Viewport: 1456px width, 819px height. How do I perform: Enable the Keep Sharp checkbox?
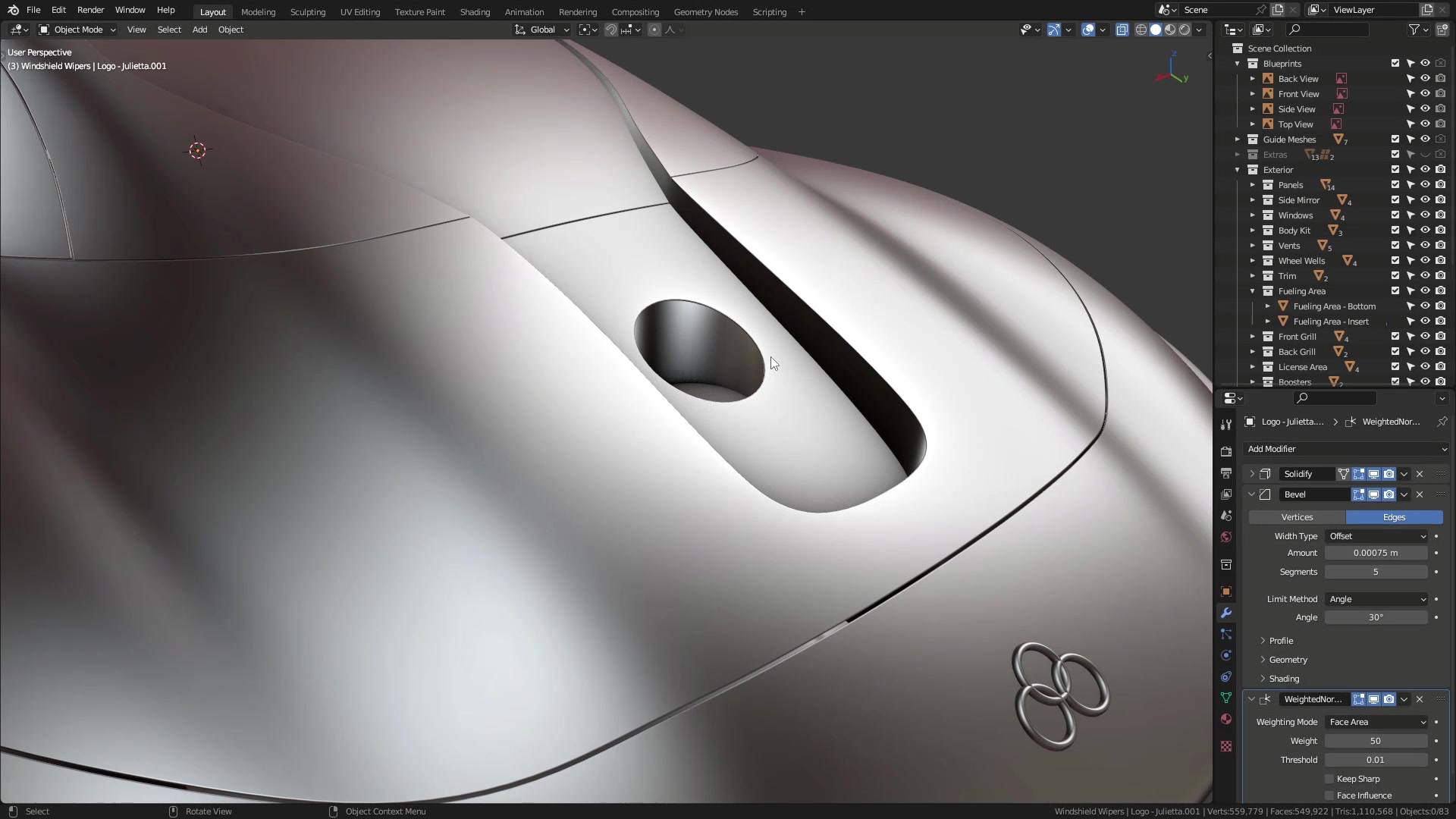(1329, 779)
